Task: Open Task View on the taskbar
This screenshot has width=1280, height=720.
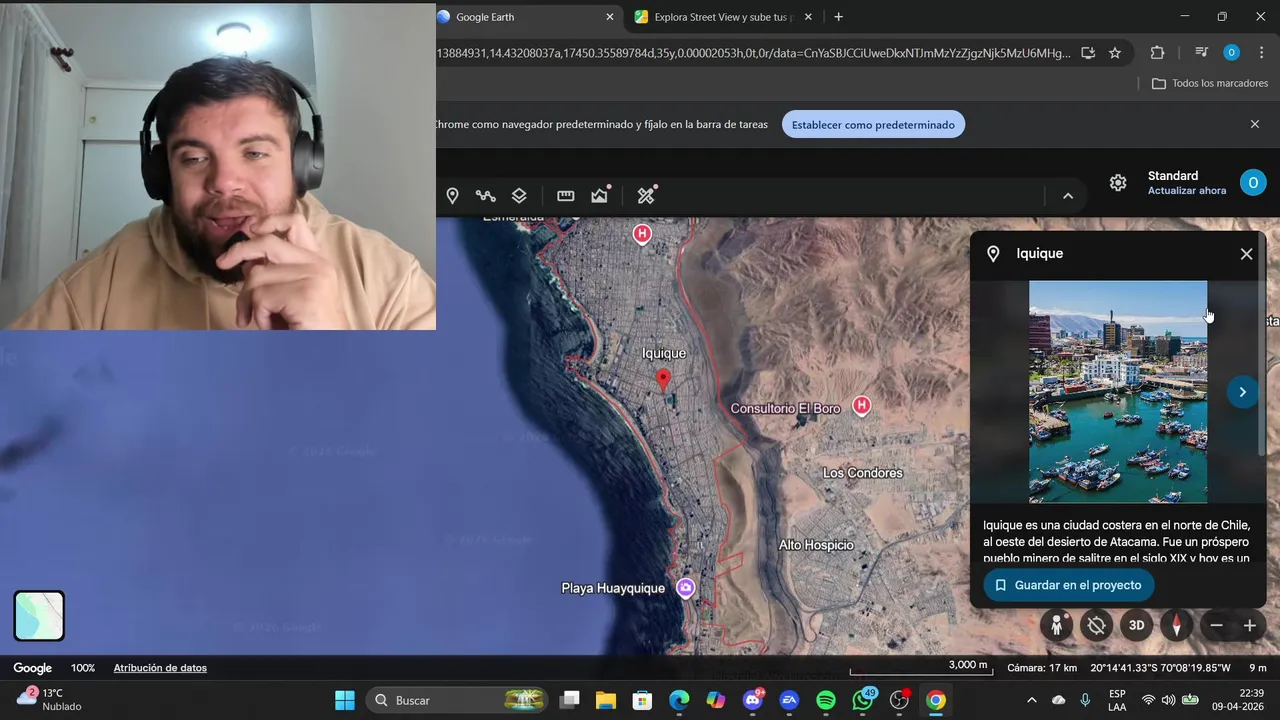Action: click(x=569, y=700)
